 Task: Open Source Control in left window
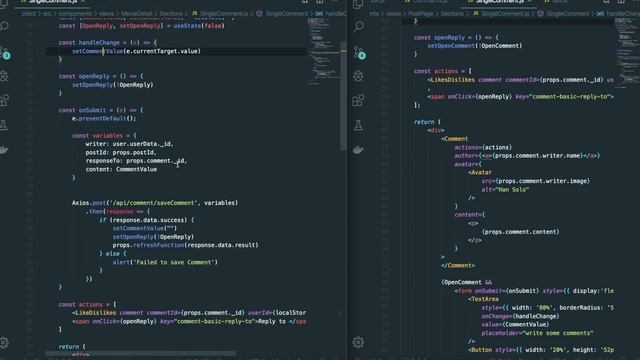point(4,52)
